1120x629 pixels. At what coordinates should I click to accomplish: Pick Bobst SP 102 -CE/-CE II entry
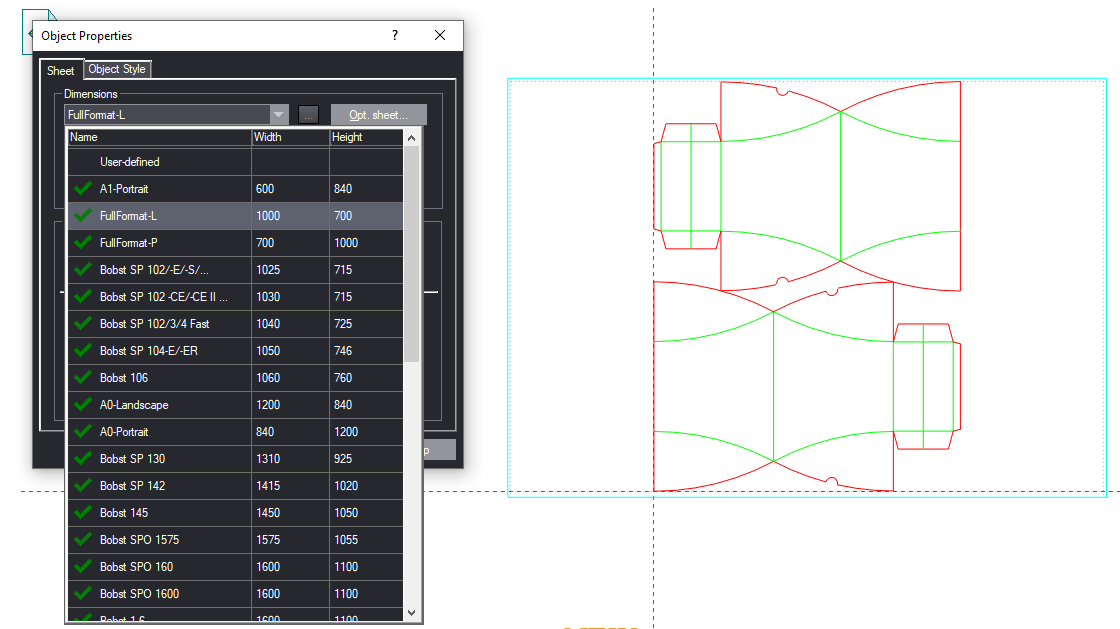click(163, 297)
